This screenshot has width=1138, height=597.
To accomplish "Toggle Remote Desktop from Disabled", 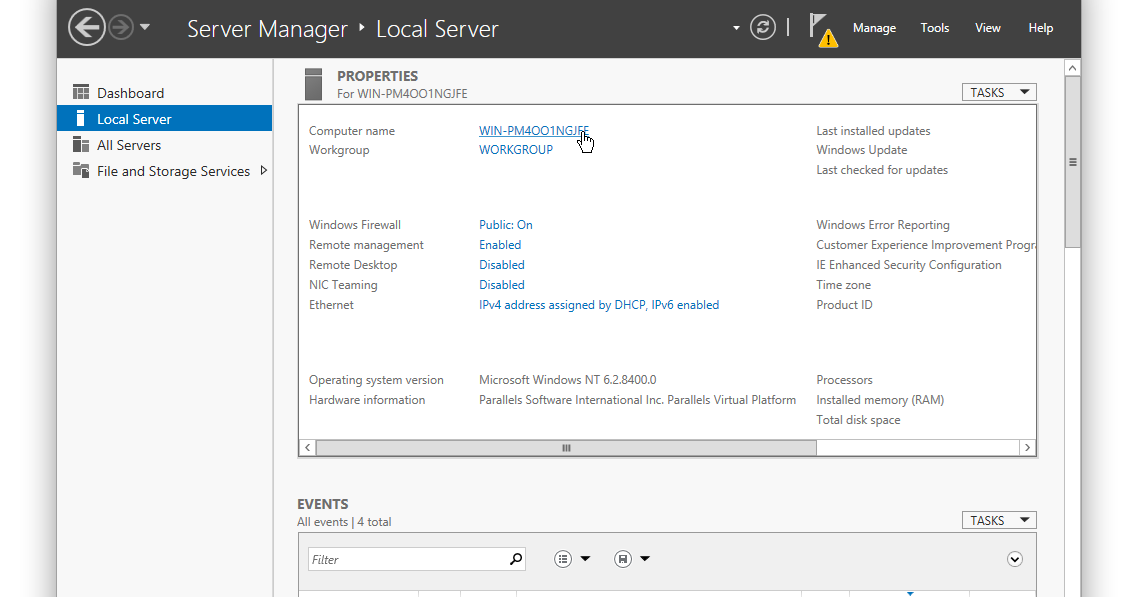I will pyautogui.click(x=501, y=264).
